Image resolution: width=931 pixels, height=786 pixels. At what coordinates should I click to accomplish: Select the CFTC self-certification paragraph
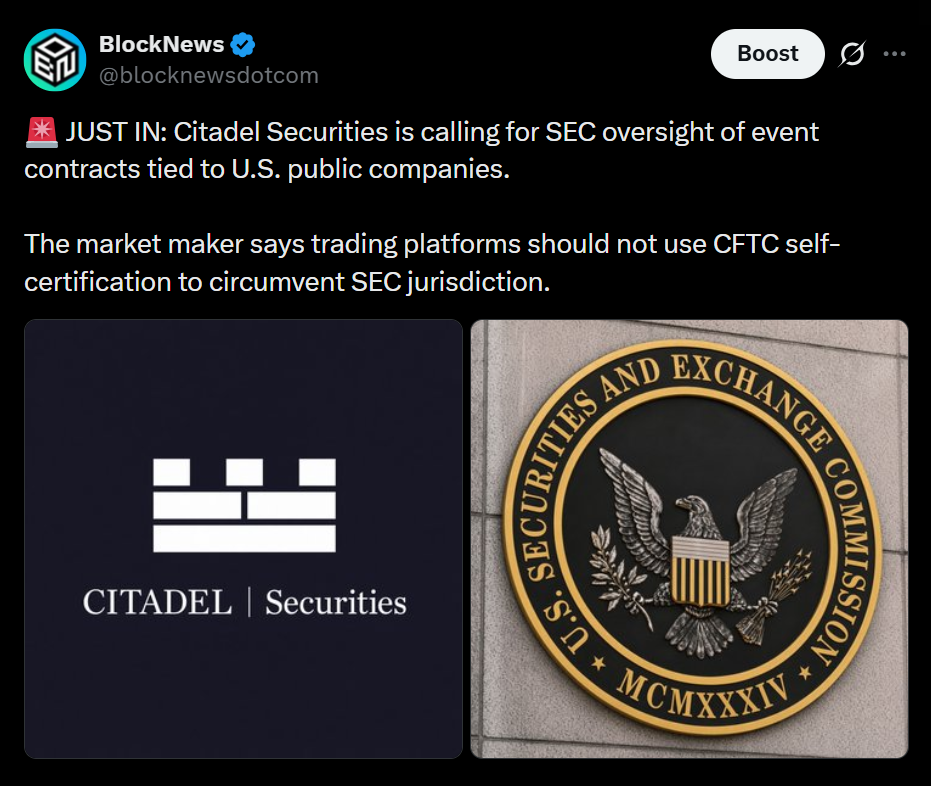(432, 262)
